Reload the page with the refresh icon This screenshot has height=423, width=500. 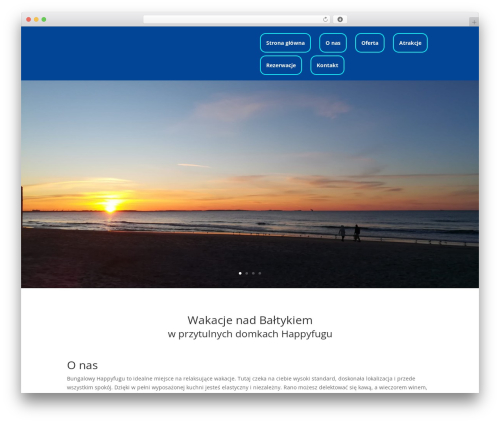pyautogui.click(x=325, y=19)
